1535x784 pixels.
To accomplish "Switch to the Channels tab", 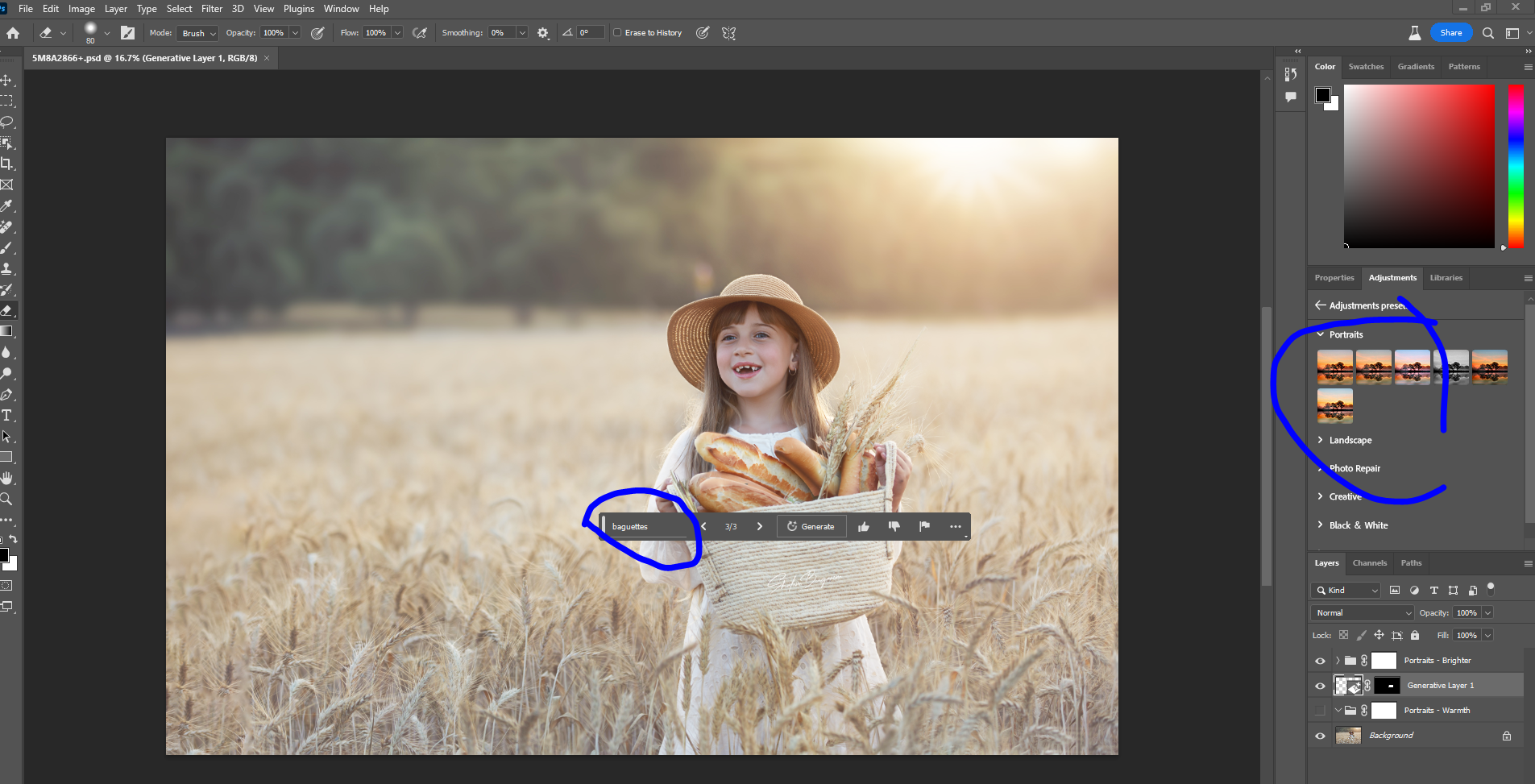I will click(1370, 563).
